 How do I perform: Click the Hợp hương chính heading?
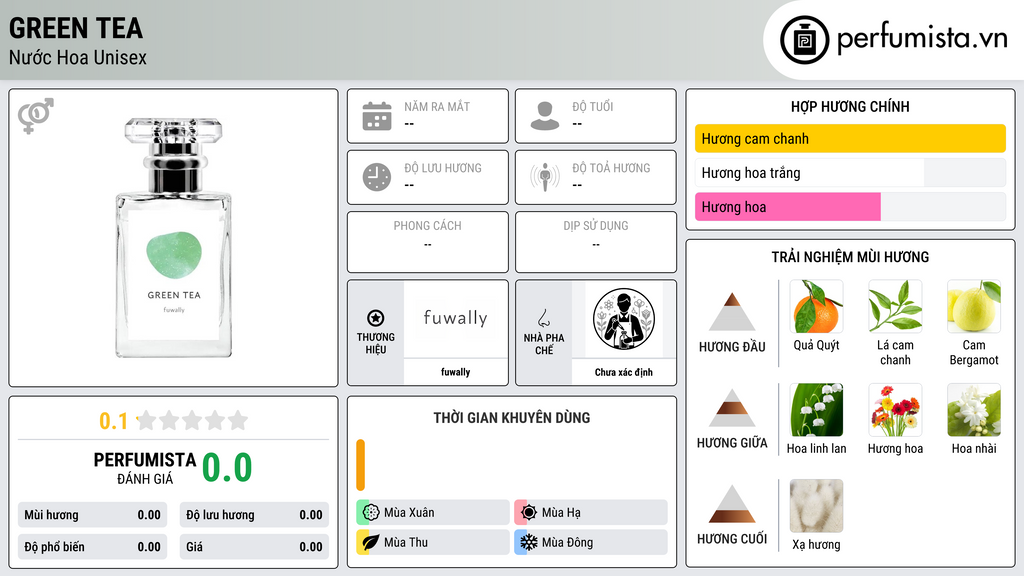click(850, 106)
